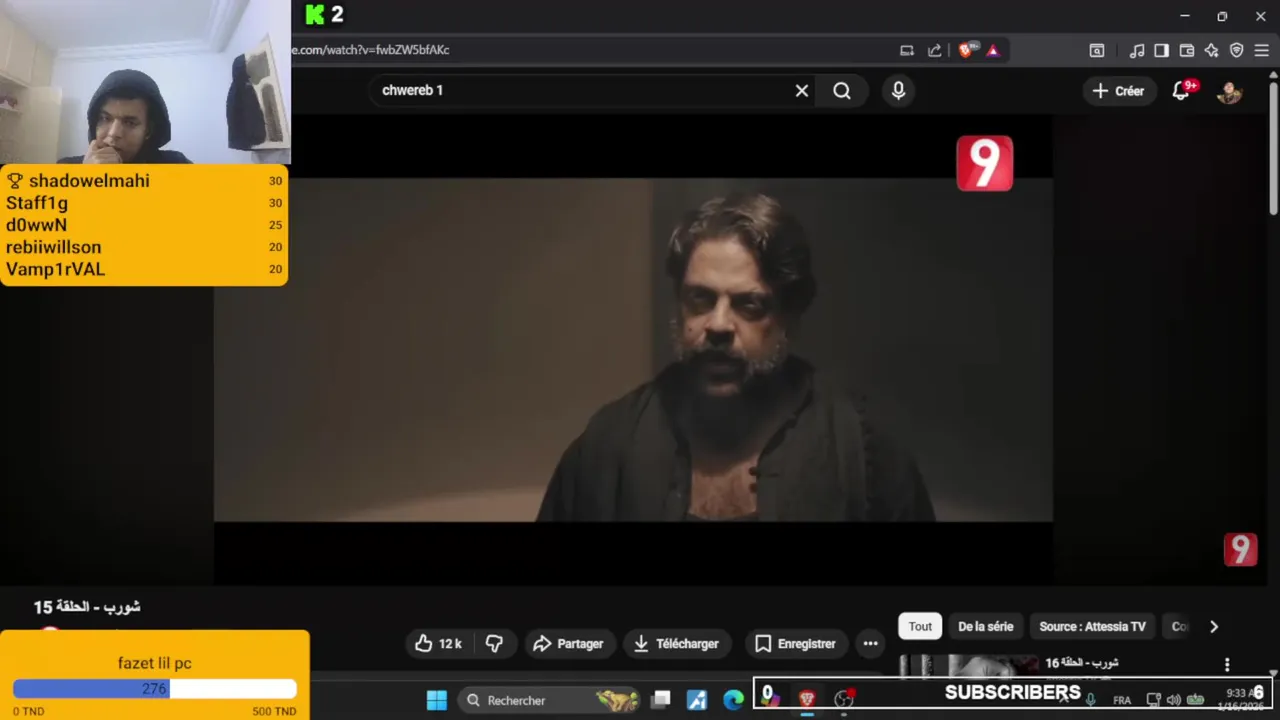The height and width of the screenshot is (720, 1280).
Task: Open options menu for suggested video الحلقة 16
Action: (1227, 665)
